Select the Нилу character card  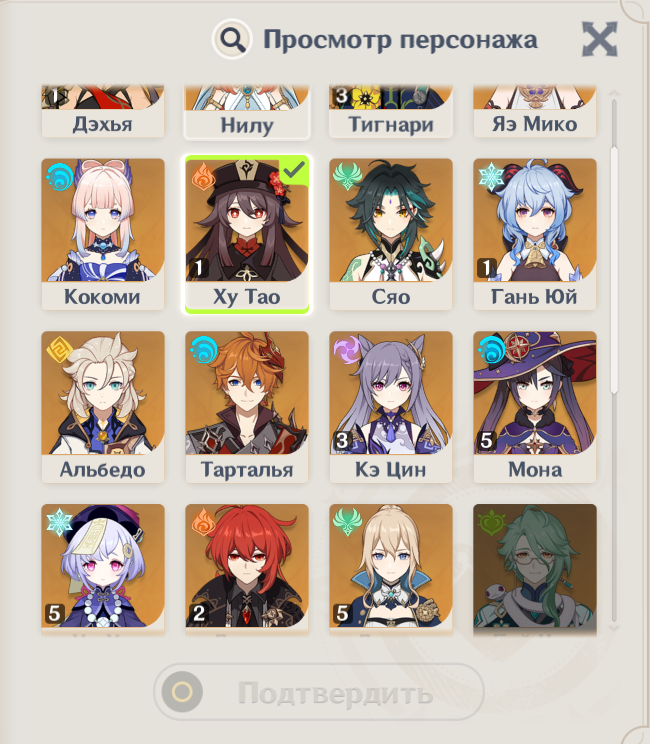point(247,112)
